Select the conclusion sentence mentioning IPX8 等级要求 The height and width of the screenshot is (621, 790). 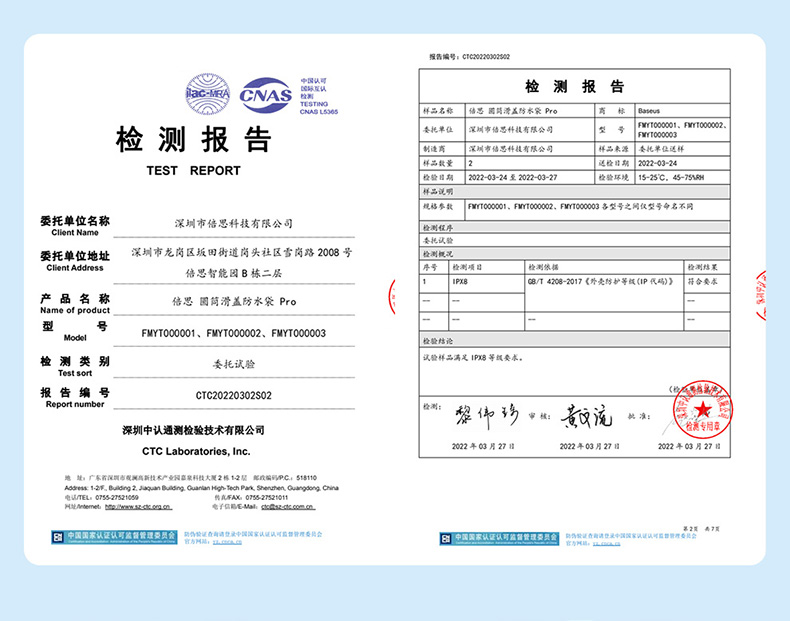tap(473, 358)
